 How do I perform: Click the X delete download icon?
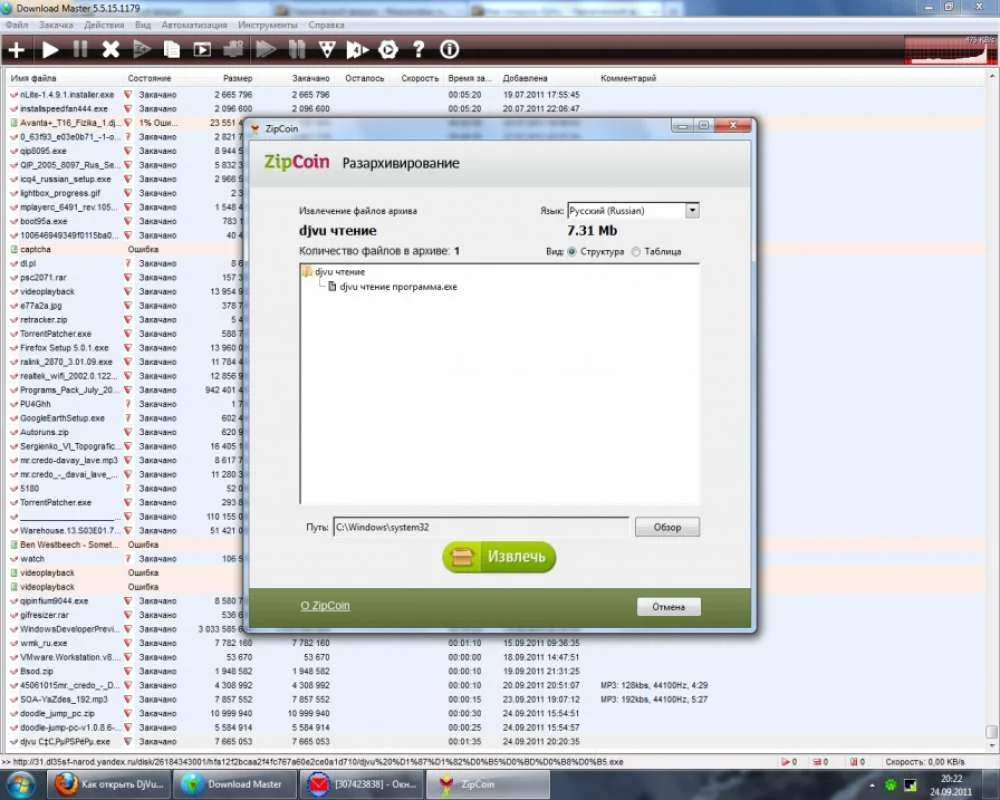(x=110, y=50)
